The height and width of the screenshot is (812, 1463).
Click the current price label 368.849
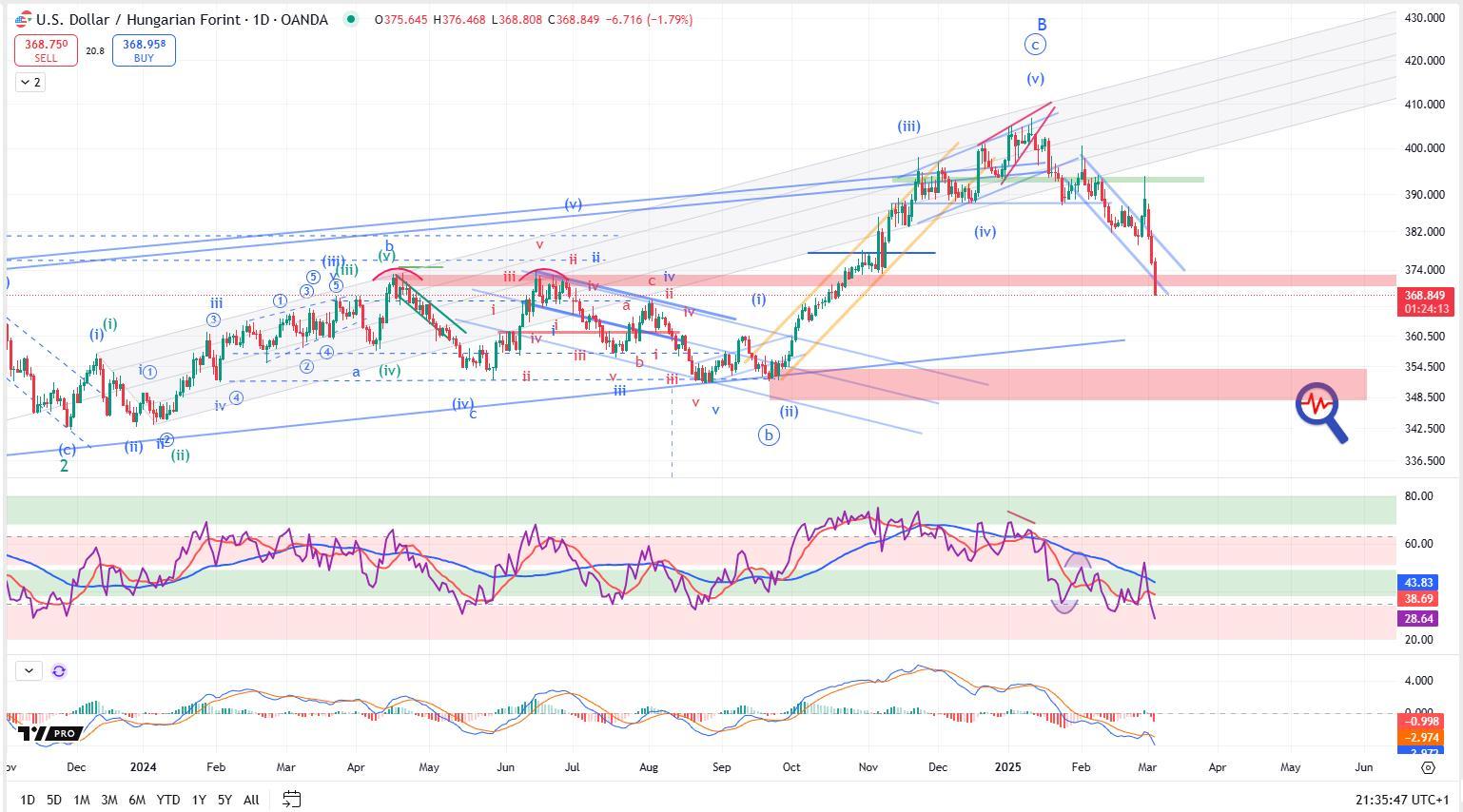[x=1425, y=296]
